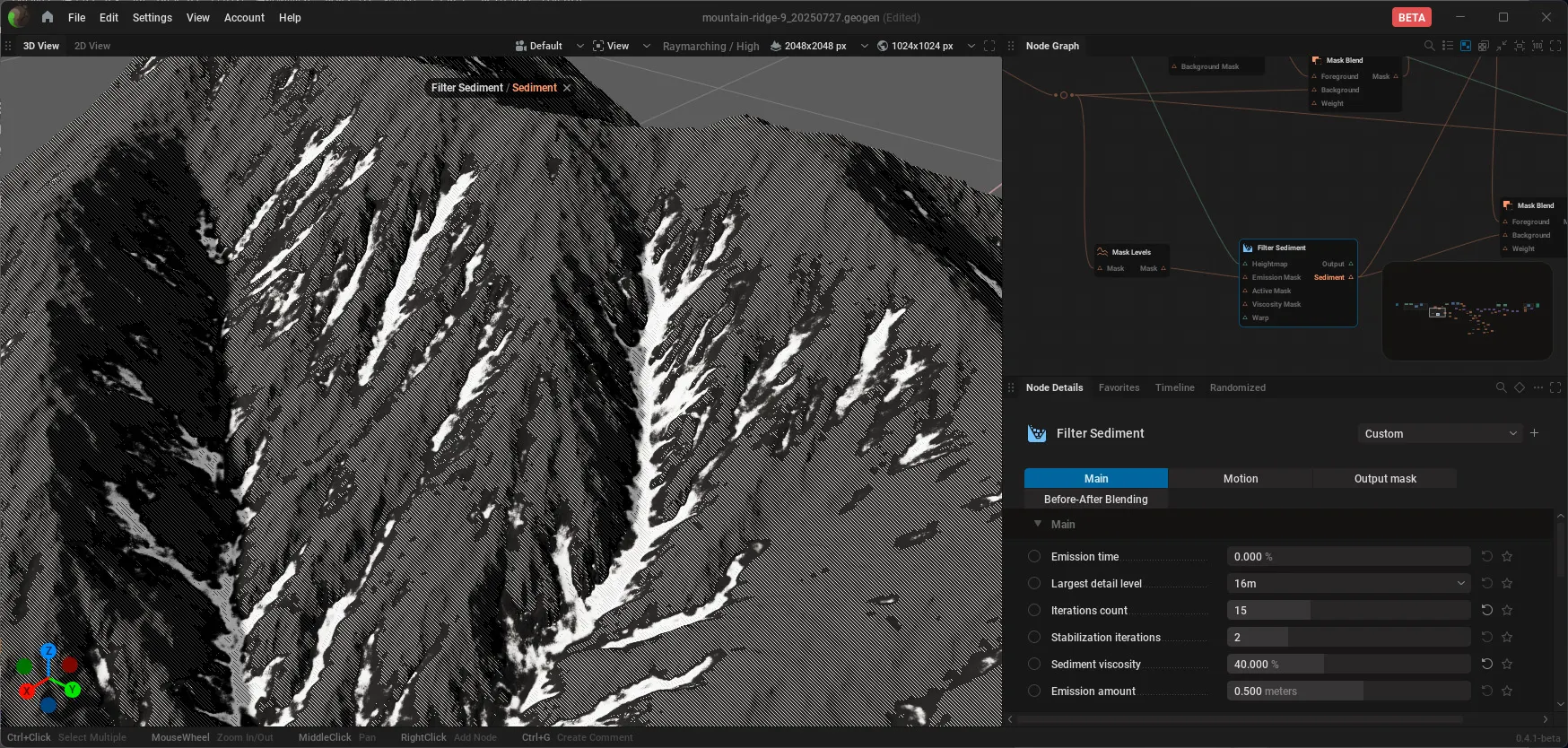The image size is (1568, 748).
Task: Close the Filter Sediment / Sediment preview label
Action: click(x=567, y=88)
